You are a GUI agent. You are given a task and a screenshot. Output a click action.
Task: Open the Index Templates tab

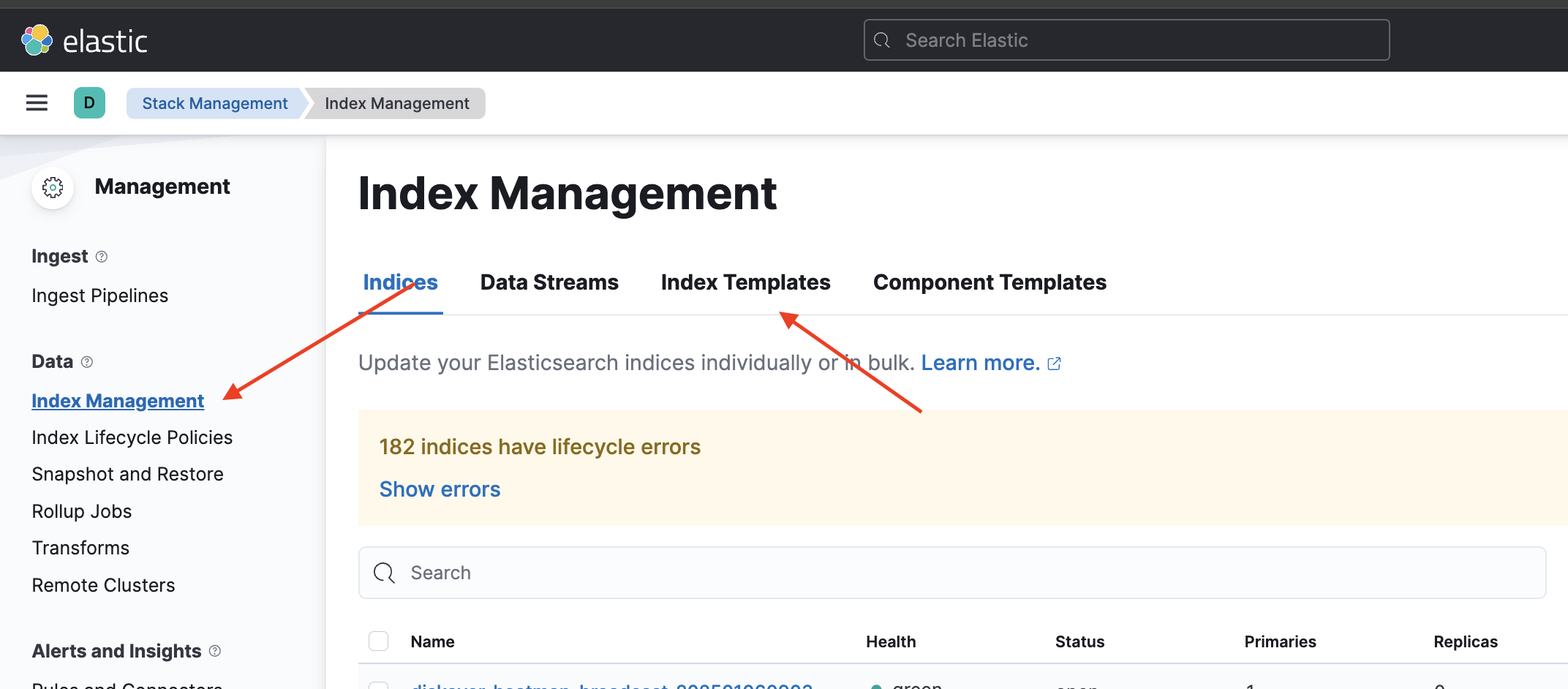point(745,282)
